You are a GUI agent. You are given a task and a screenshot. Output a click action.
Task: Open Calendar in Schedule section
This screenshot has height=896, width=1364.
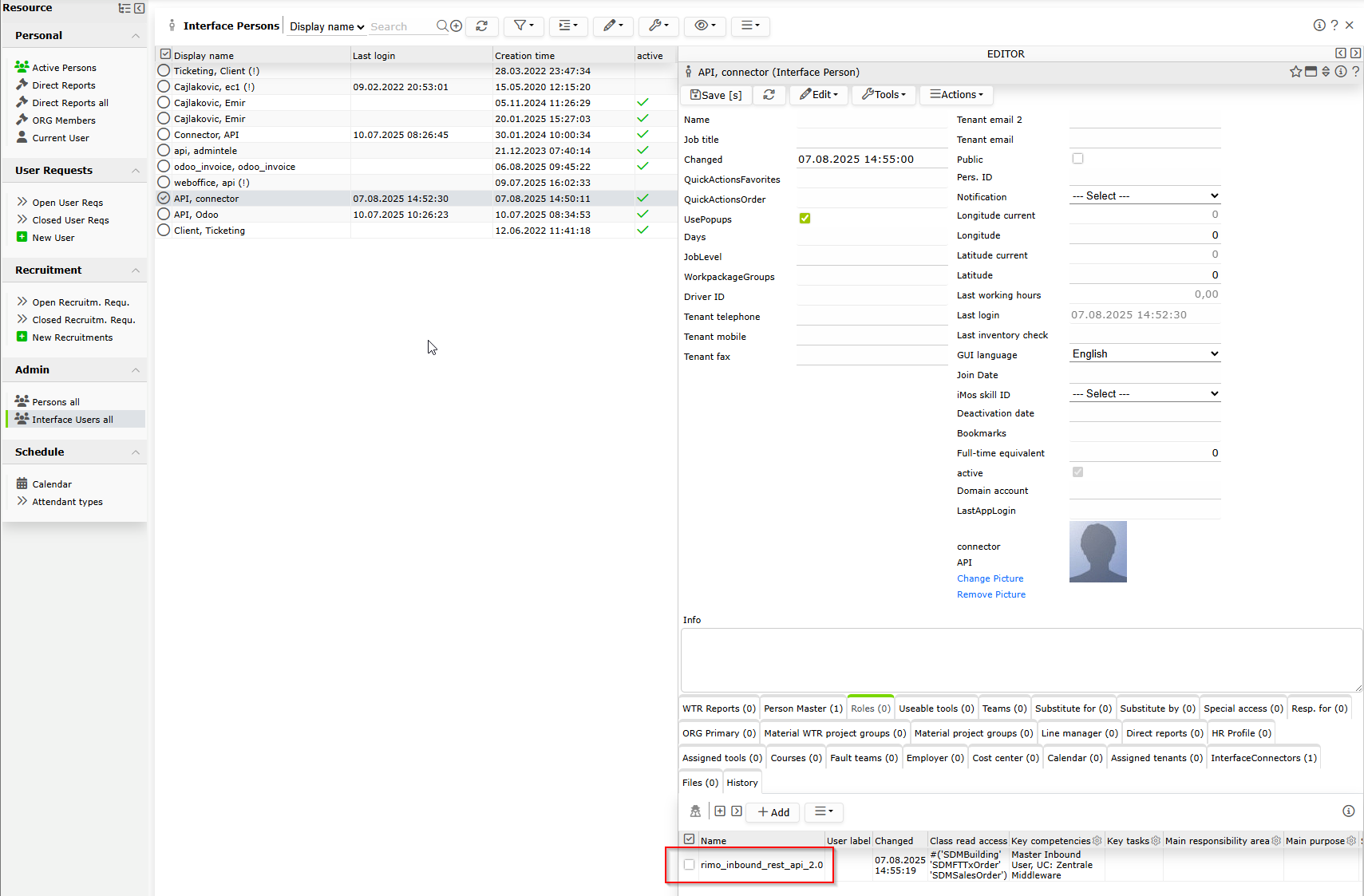coord(52,484)
